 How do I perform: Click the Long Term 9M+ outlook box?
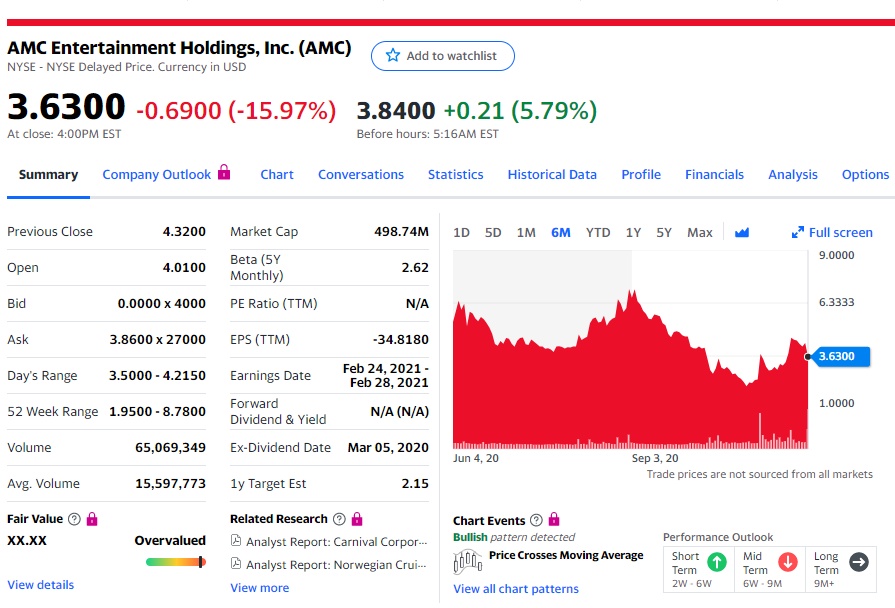[x=841, y=569]
